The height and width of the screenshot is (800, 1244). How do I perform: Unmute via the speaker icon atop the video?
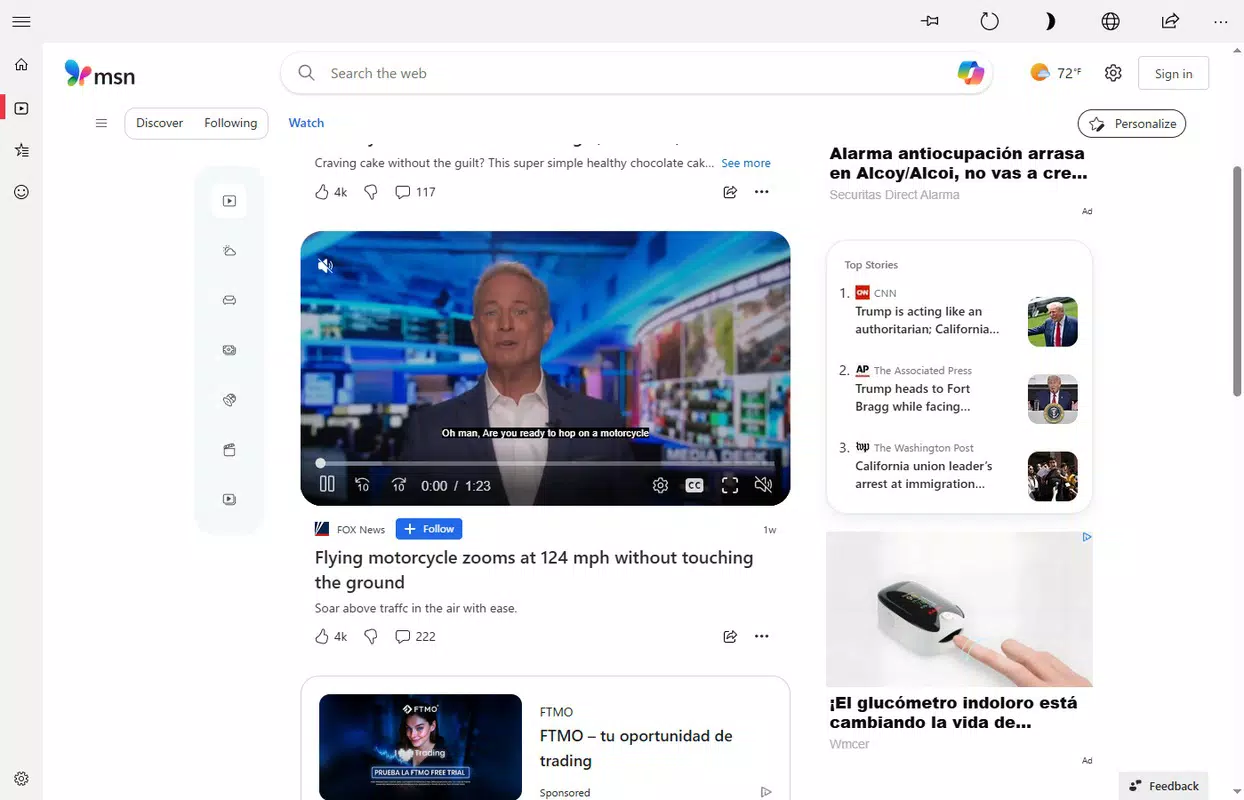[326, 265]
